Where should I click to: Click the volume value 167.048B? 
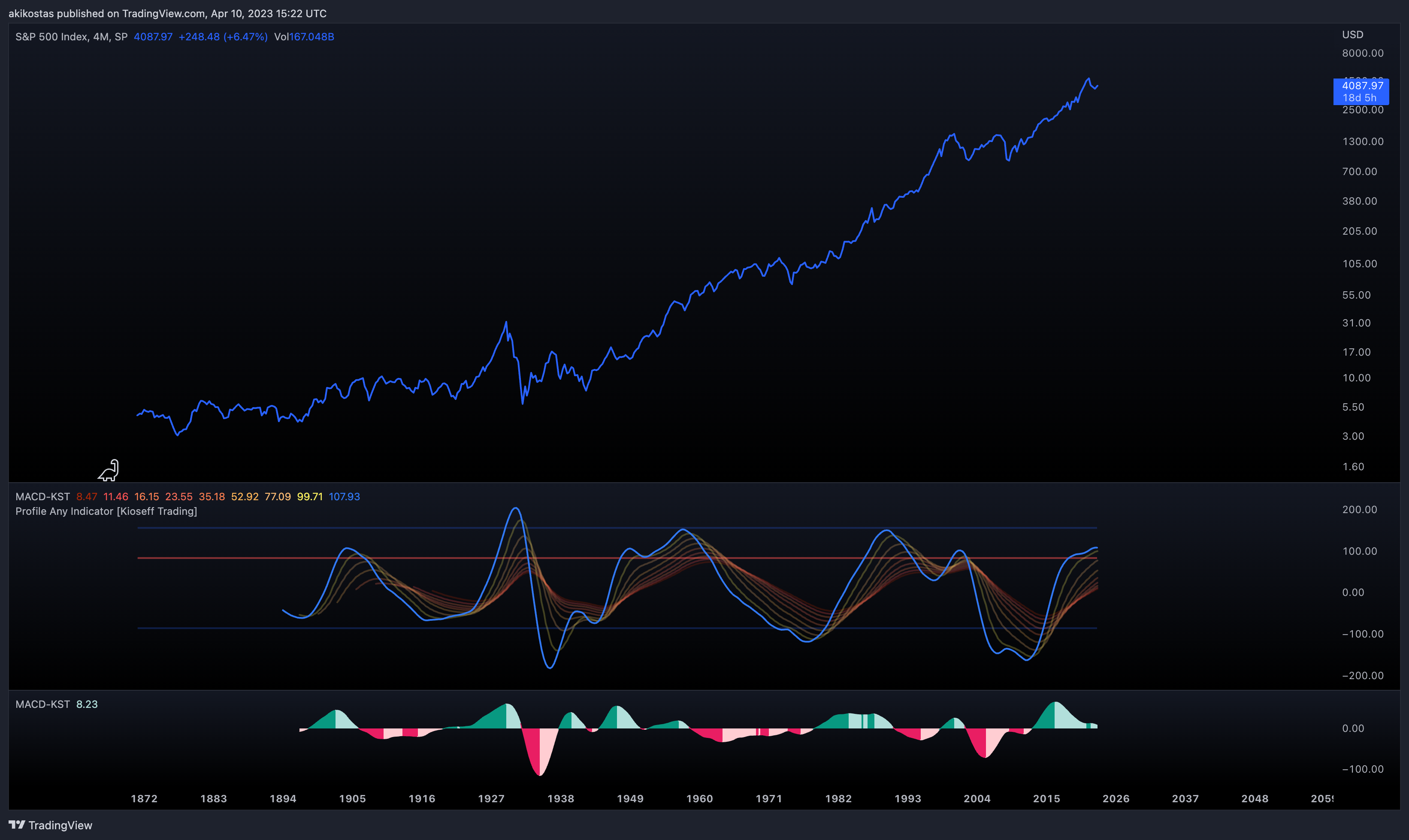[311, 37]
